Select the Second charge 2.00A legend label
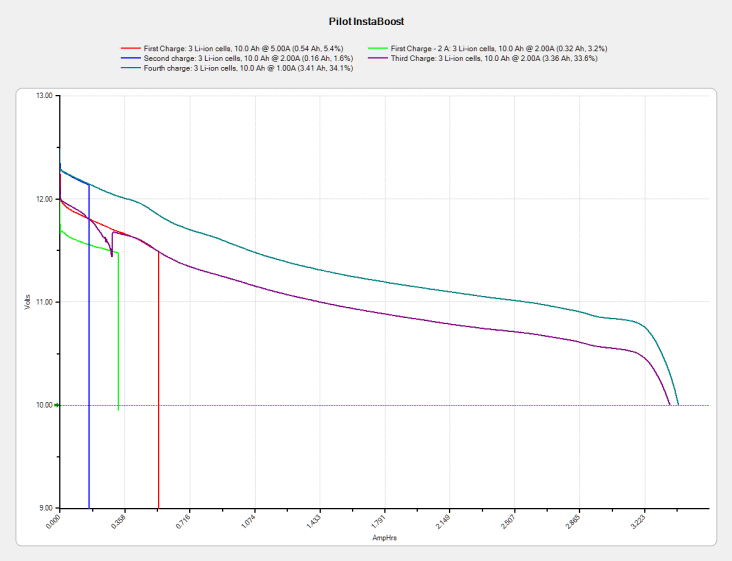Screen dimensions: 732x561 pos(243,58)
